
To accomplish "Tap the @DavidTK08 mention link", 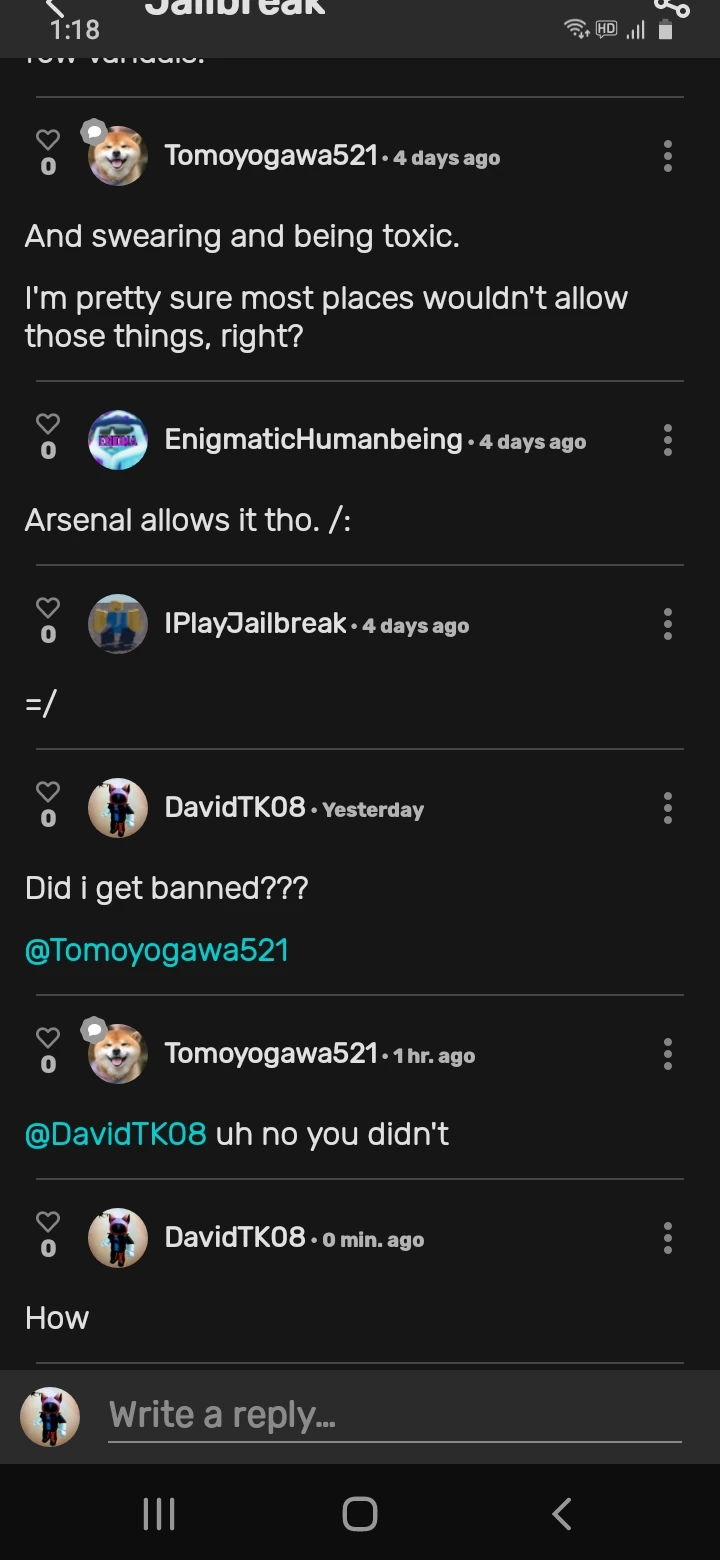I will tap(116, 1134).
